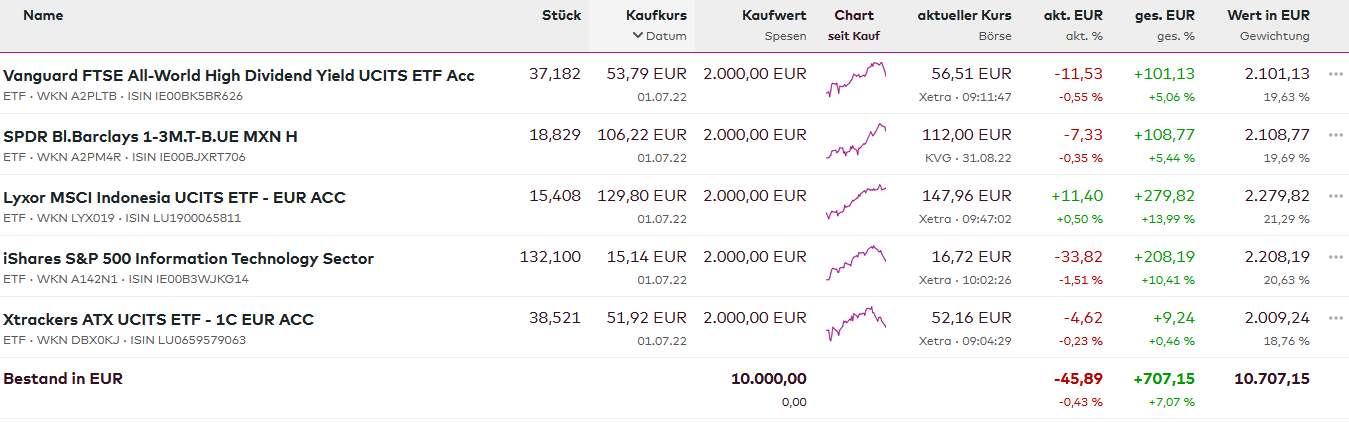Screen dimensions: 1349x423
Task: Open three-dot menu for Xtrackers ATX row
Action: (x=1335, y=318)
